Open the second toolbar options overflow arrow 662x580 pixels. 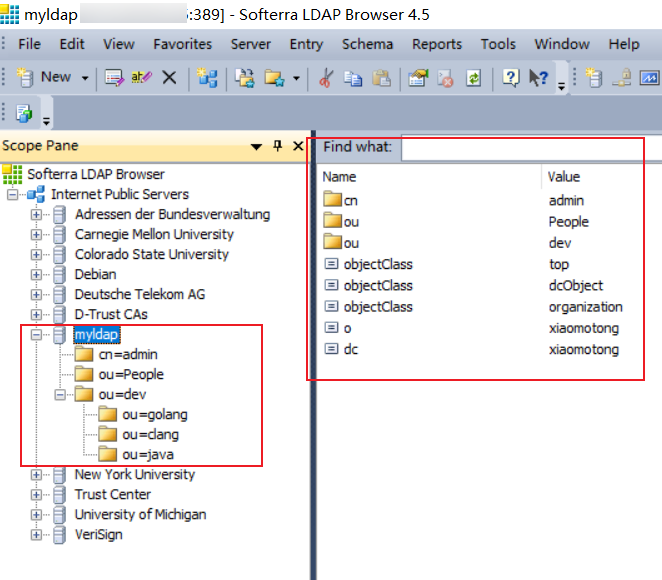coord(46,122)
